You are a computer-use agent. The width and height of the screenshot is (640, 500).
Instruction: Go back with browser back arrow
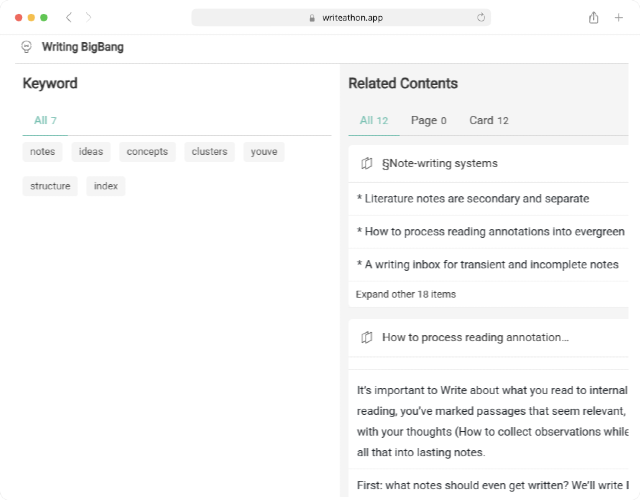[69, 18]
